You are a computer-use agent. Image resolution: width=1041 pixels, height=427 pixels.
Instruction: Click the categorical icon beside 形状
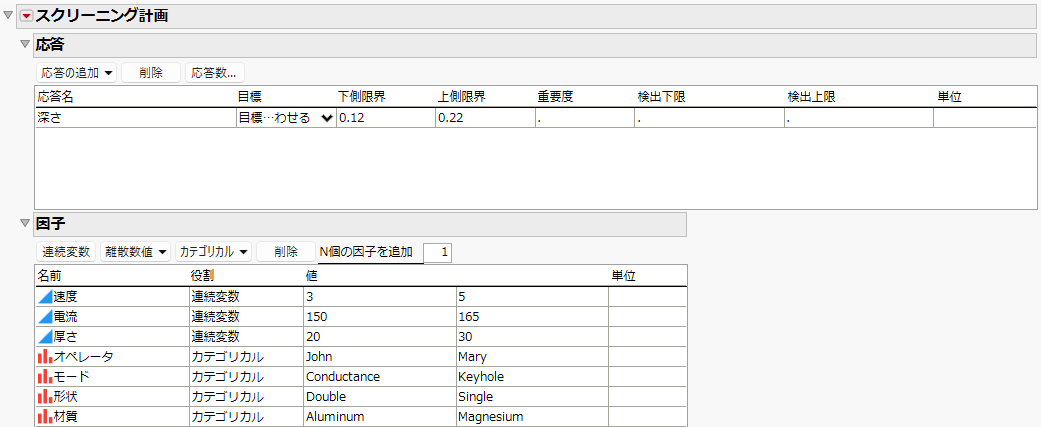44,396
